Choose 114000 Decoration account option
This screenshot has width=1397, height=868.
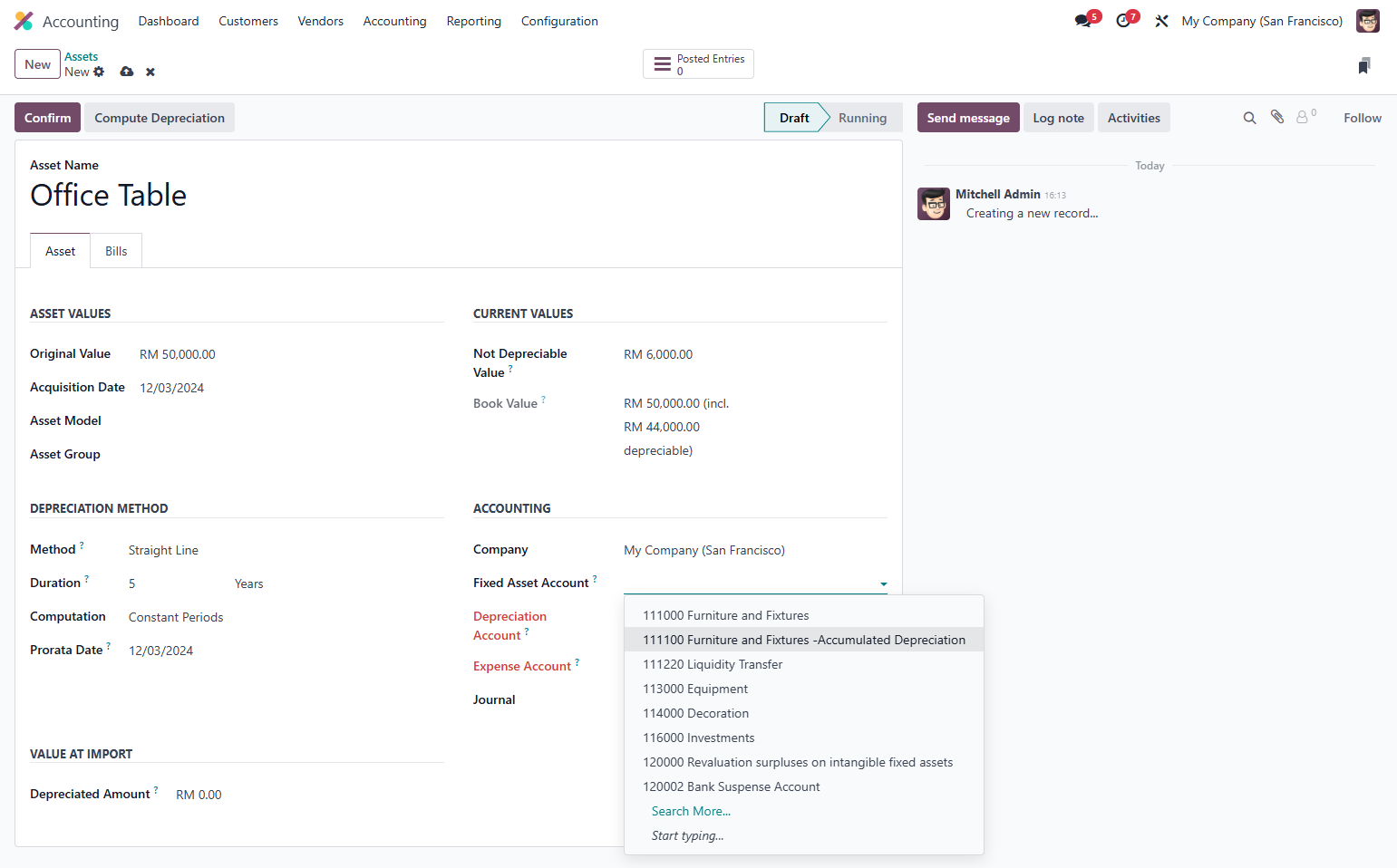tap(804, 713)
